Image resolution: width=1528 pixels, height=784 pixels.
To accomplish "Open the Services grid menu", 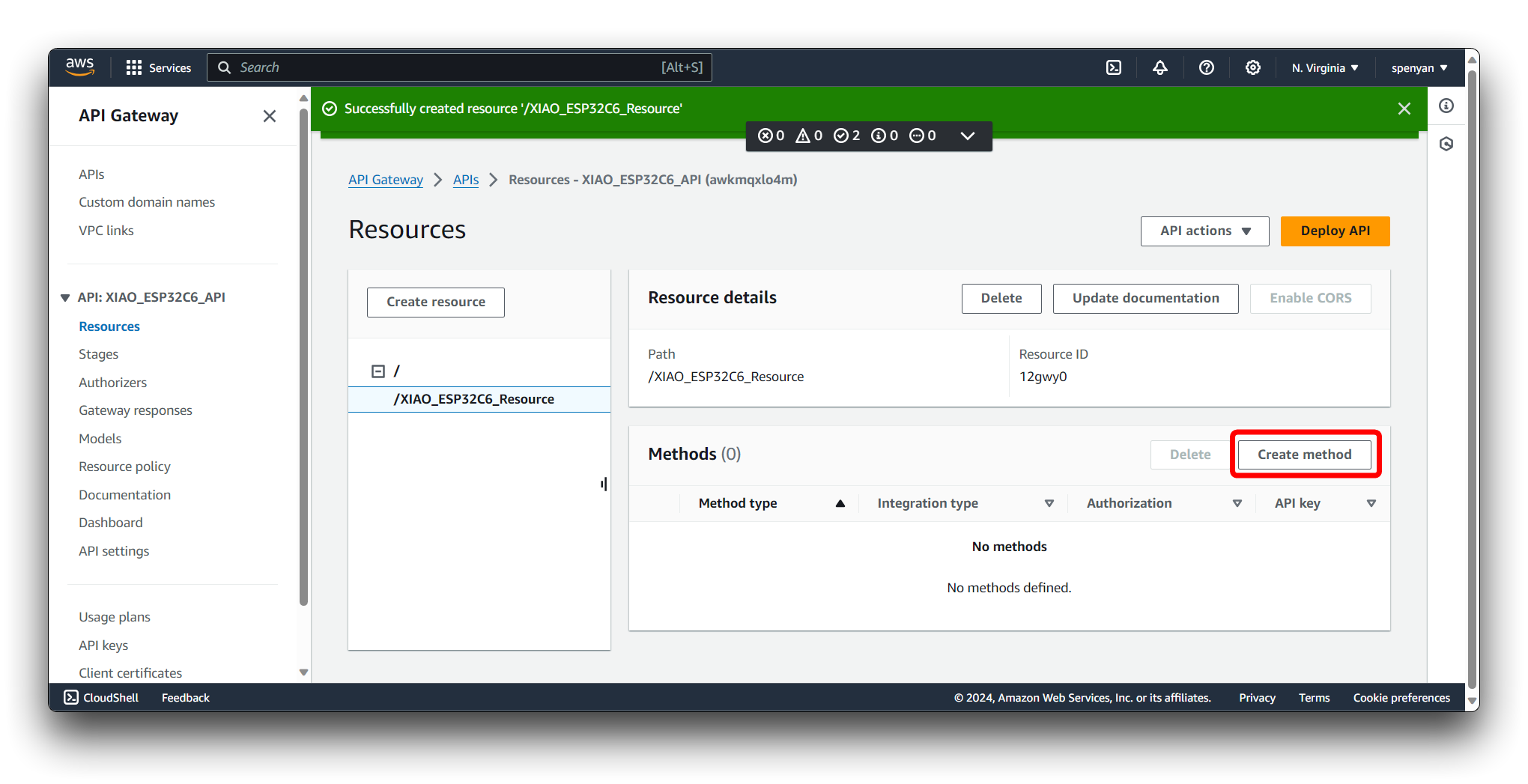I will coord(159,68).
